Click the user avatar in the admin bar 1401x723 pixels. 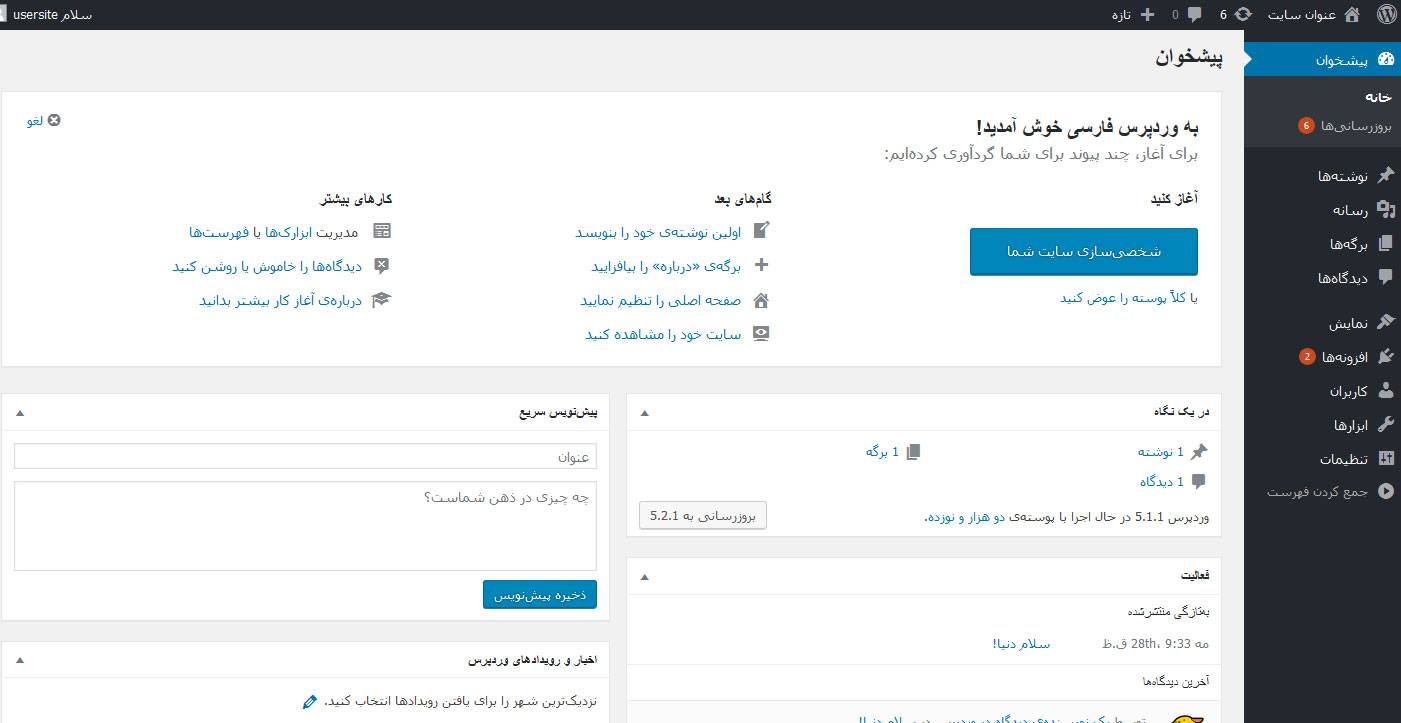point(2,15)
